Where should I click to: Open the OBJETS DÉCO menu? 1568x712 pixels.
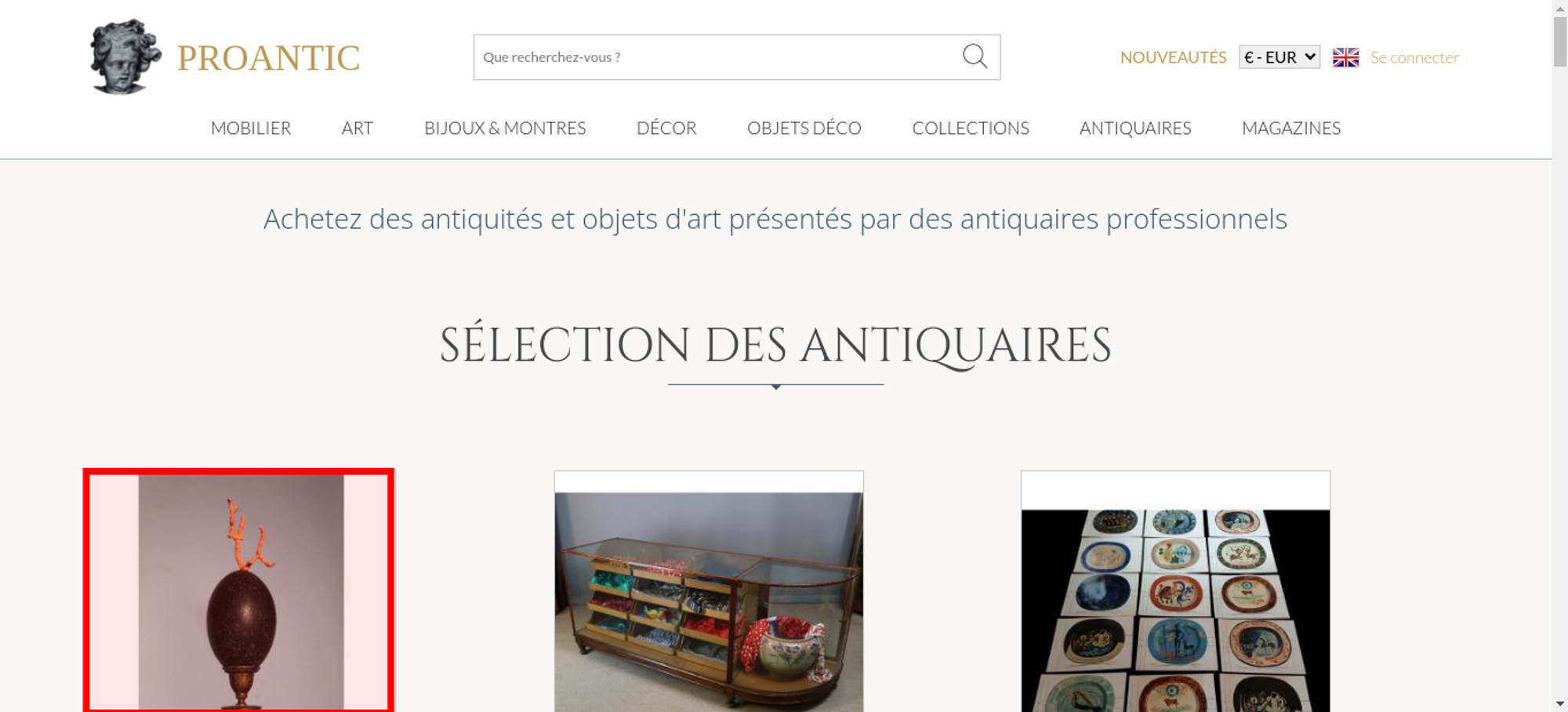tap(804, 128)
